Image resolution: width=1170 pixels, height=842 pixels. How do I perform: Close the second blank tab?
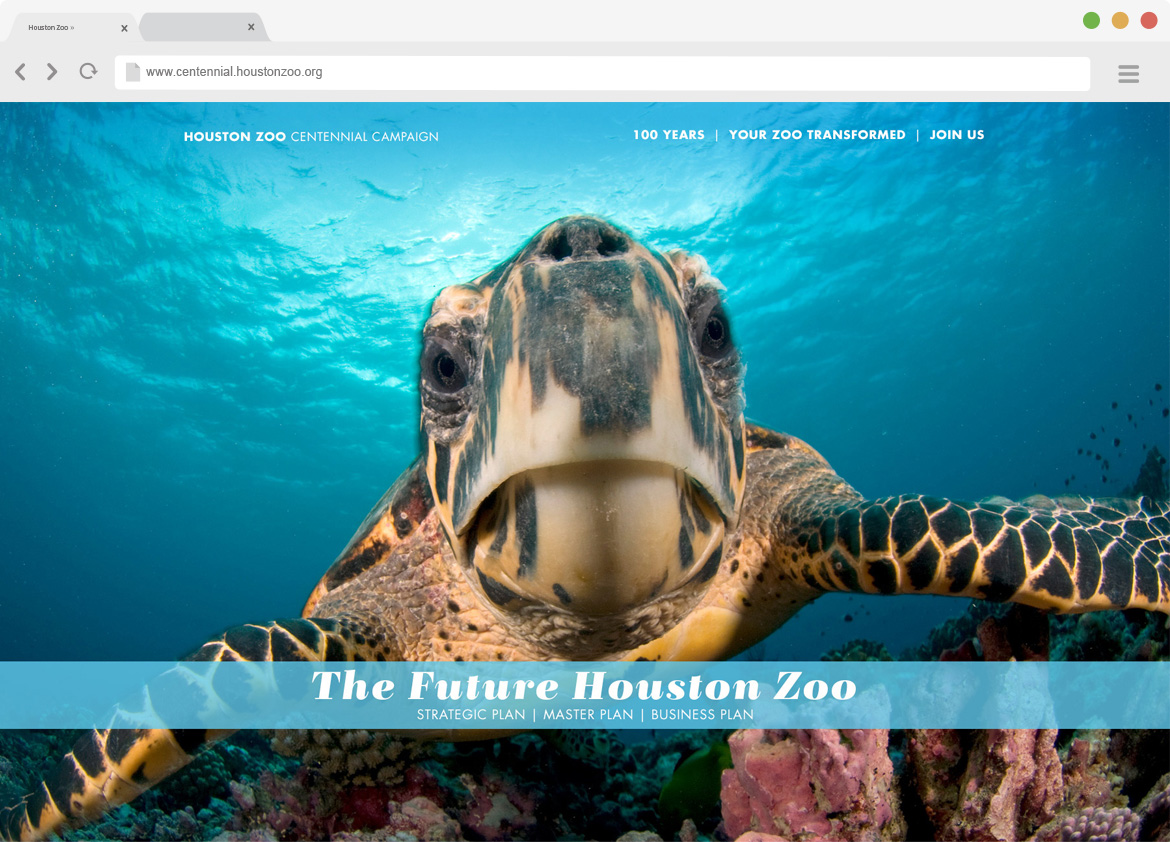point(251,27)
